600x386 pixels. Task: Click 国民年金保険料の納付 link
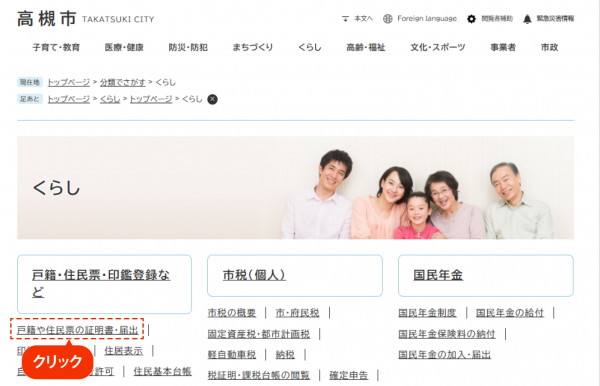click(447, 334)
